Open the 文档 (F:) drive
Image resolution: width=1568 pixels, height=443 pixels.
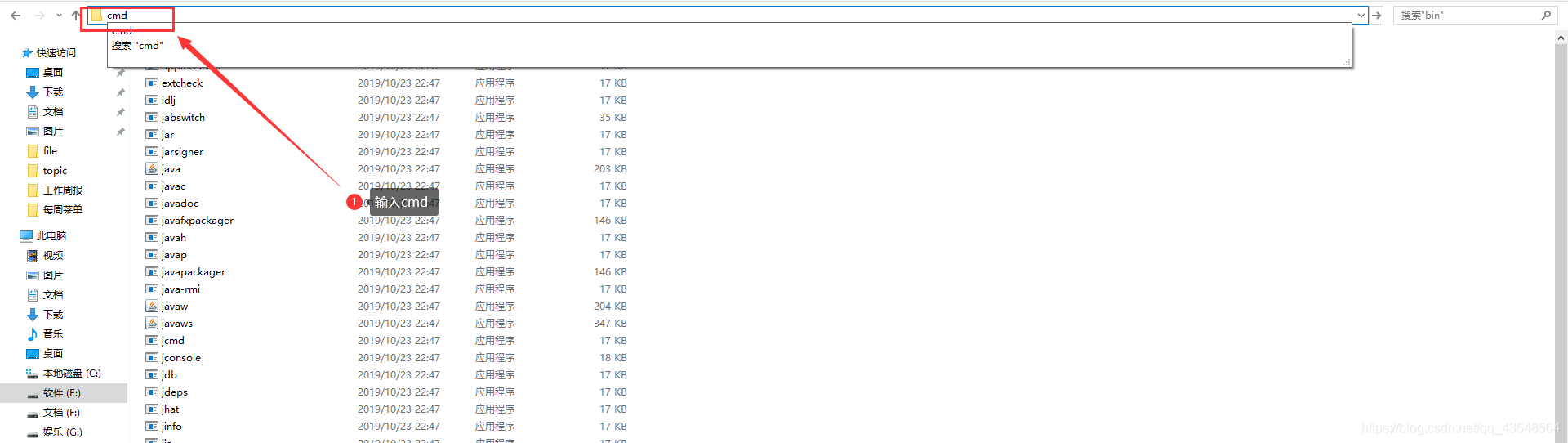coord(61,413)
